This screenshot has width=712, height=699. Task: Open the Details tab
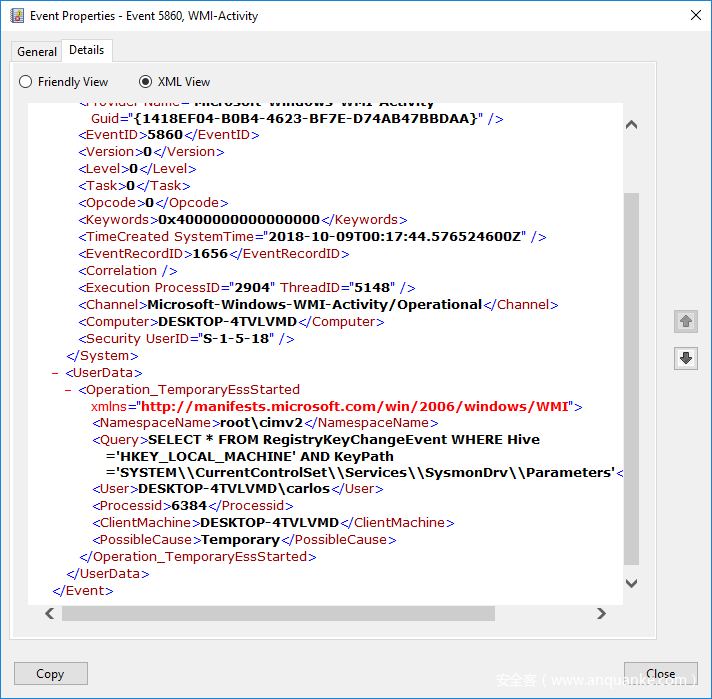coord(87,50)
